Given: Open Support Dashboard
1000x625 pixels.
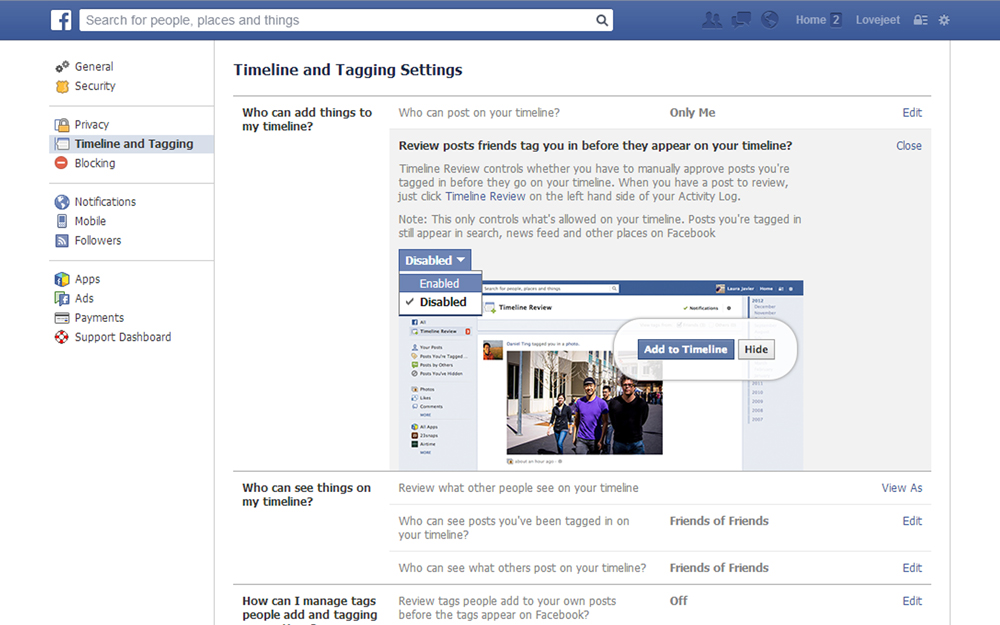Looking at the screenshot, I should pos(123,337).
